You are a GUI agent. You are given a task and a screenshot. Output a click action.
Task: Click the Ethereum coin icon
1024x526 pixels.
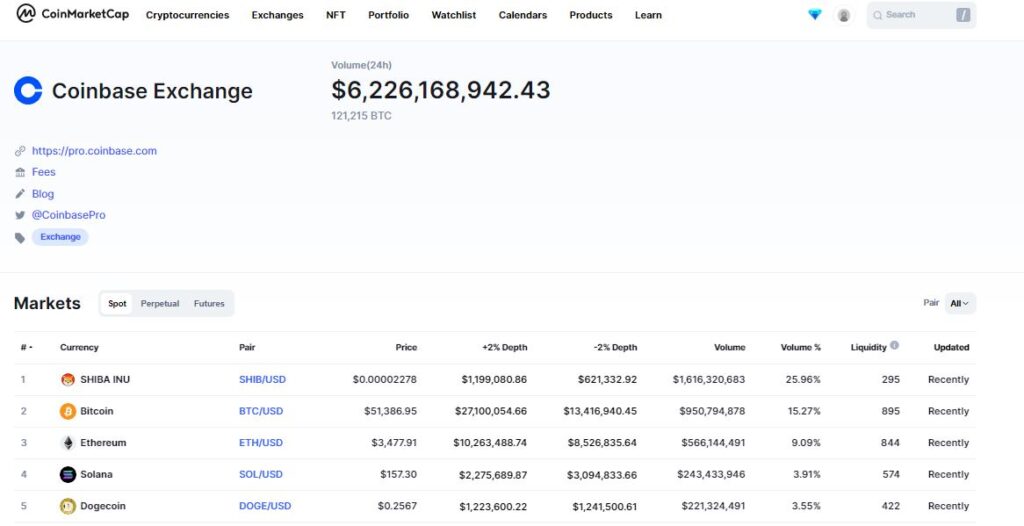pos(68,443)
